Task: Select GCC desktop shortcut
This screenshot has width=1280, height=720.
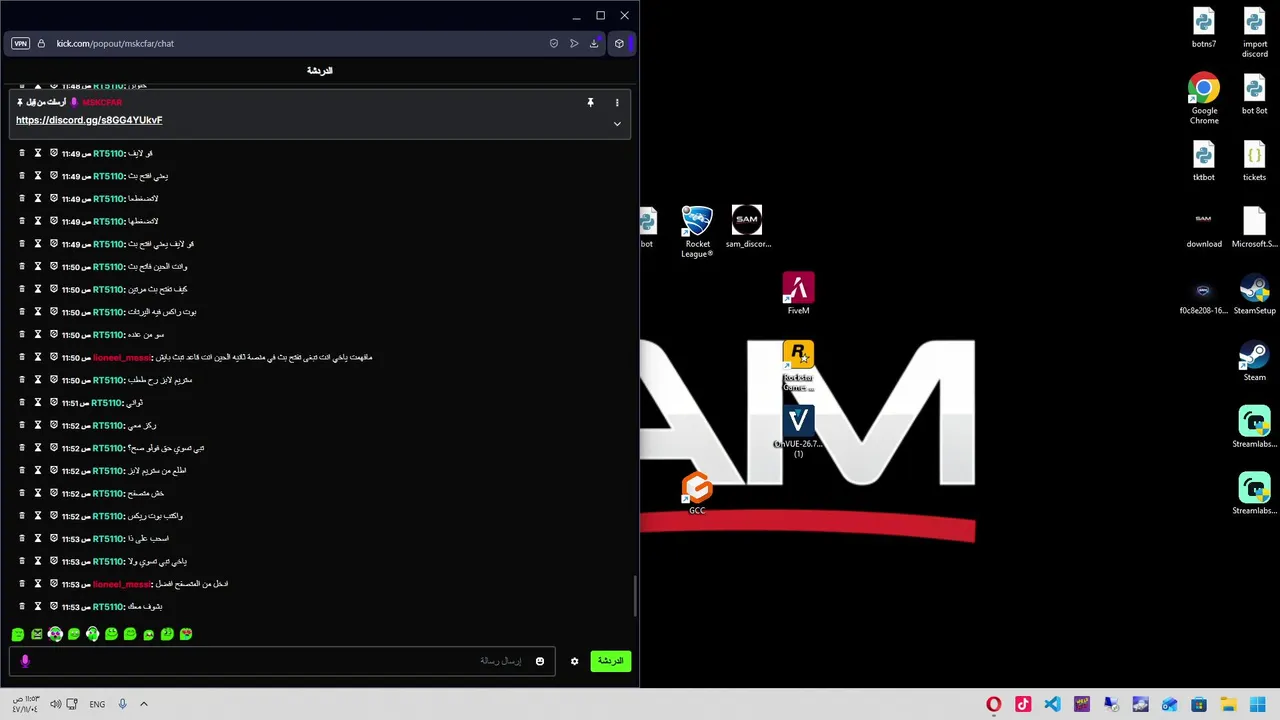Action: pyautogui.click(x=697, y=494)
